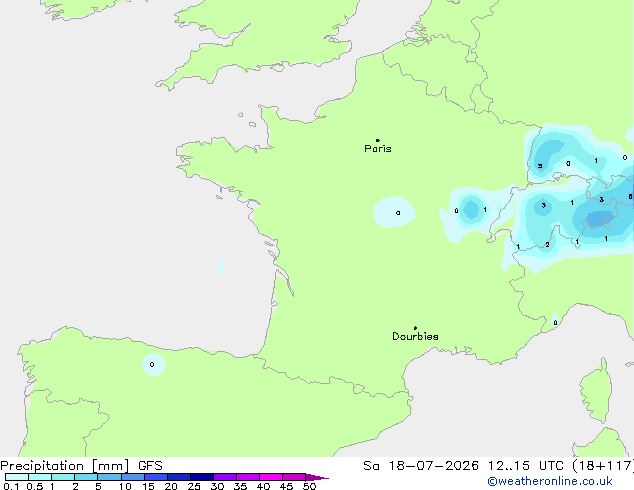Pick the legend swatch between 15 and 20

coord(155,477)
